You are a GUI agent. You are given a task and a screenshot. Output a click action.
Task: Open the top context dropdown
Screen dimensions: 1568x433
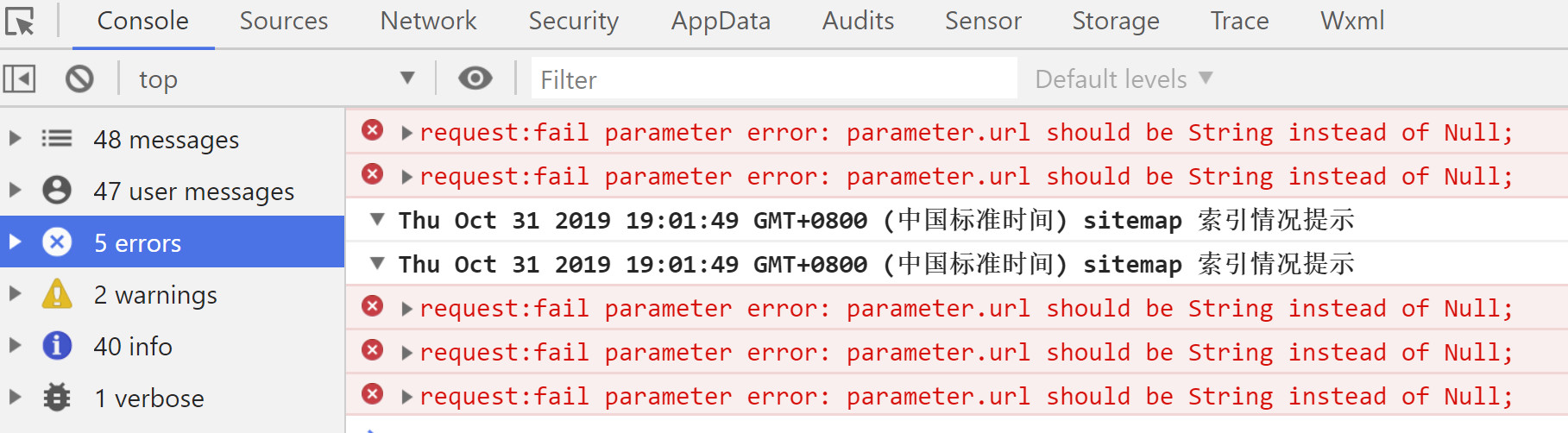[276, 79]
